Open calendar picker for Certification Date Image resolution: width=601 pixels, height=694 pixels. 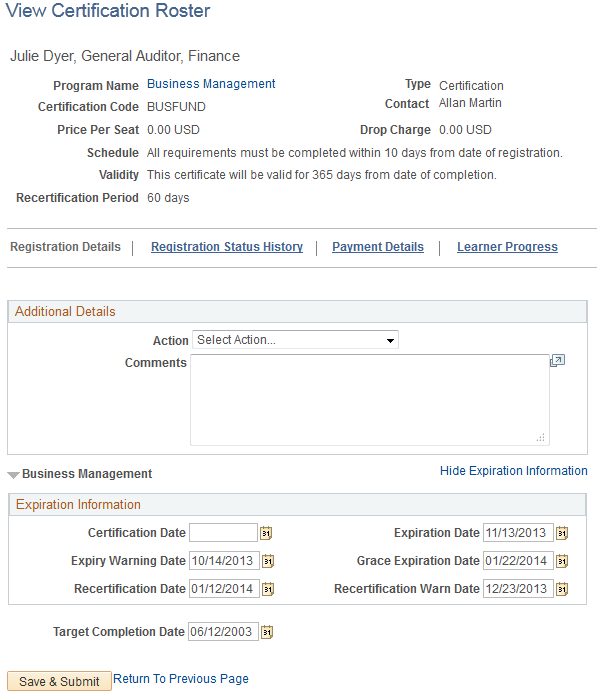[x=266, y=533]
